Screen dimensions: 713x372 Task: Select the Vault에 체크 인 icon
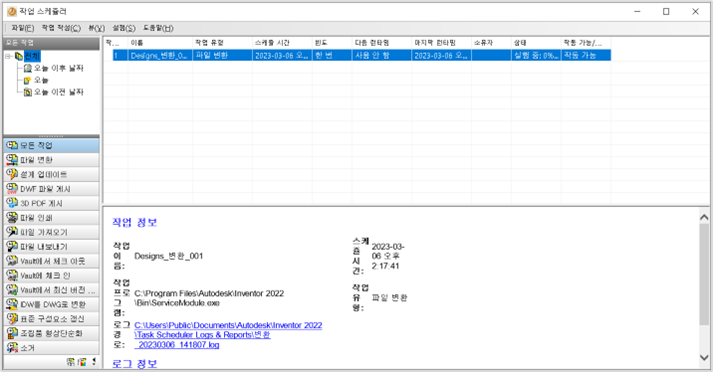12,276
